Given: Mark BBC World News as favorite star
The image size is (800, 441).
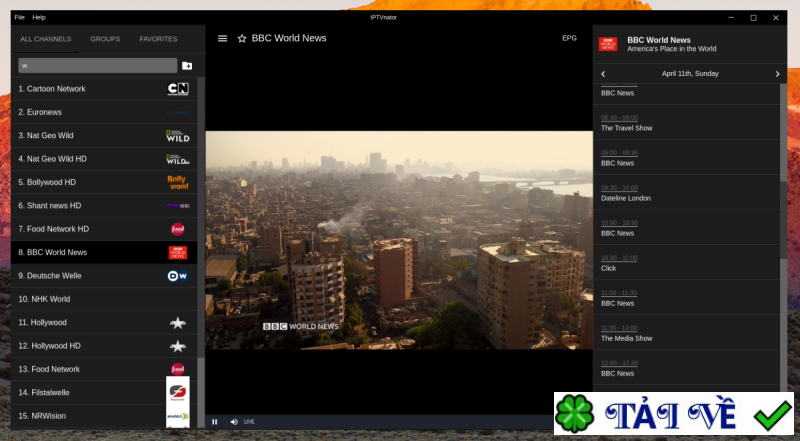Looking at the screenshot, I should (x=242, y=38).
